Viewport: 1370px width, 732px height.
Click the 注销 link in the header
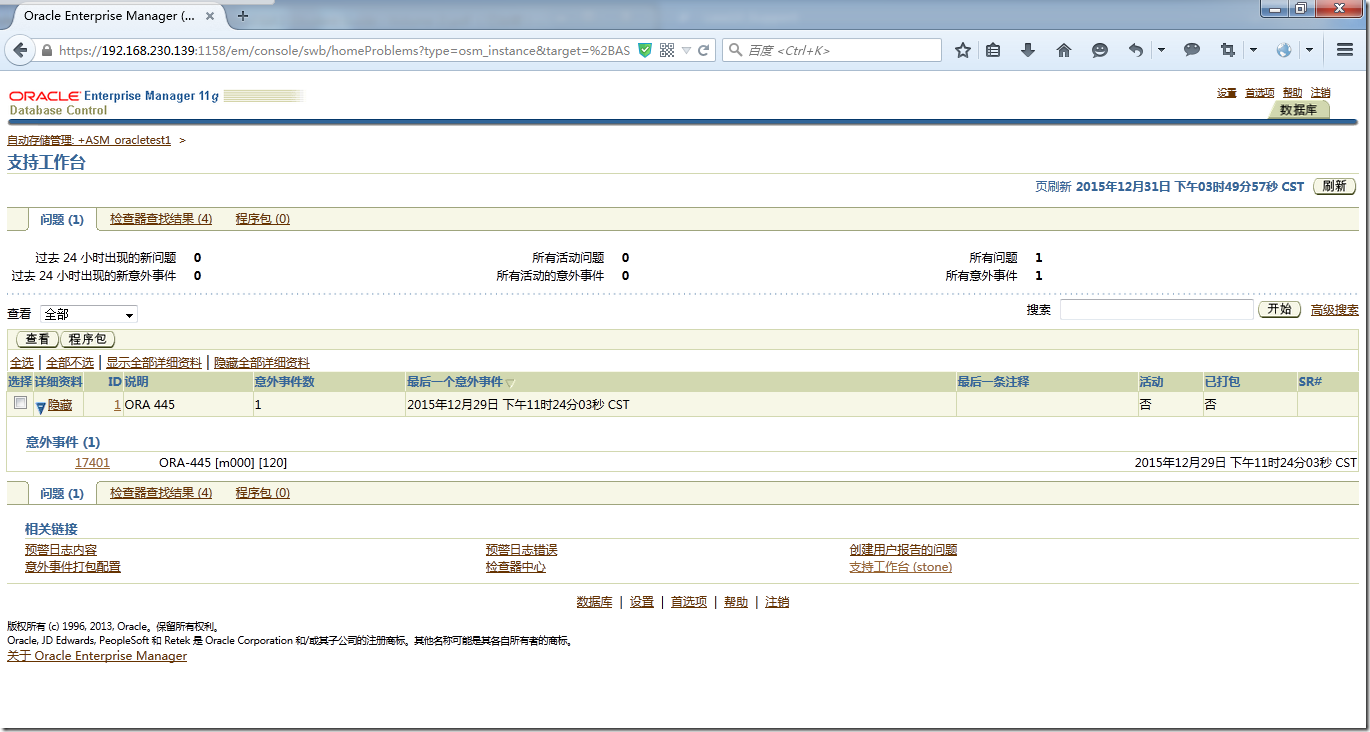(1320, 93)
